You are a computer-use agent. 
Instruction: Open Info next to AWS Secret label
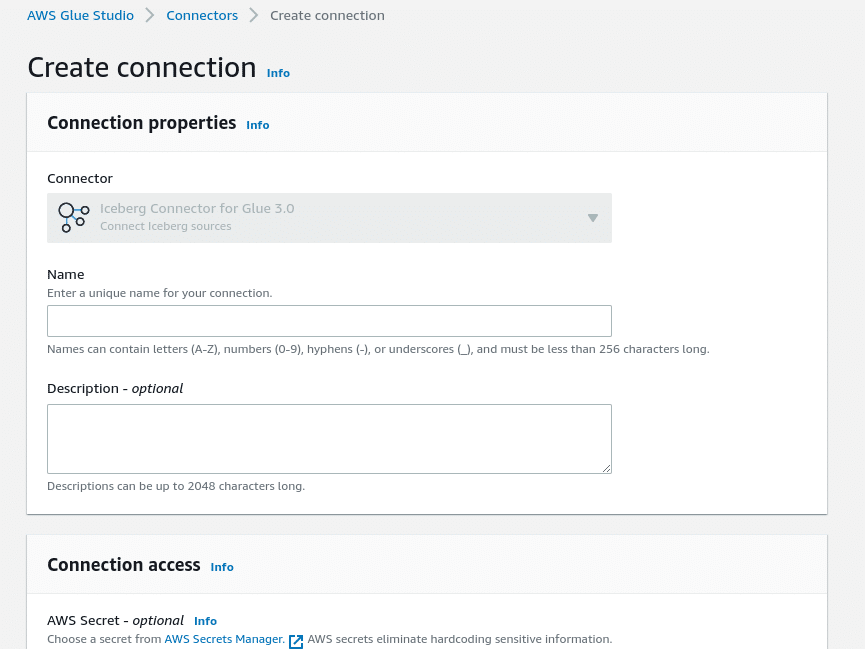click(205, 621)
